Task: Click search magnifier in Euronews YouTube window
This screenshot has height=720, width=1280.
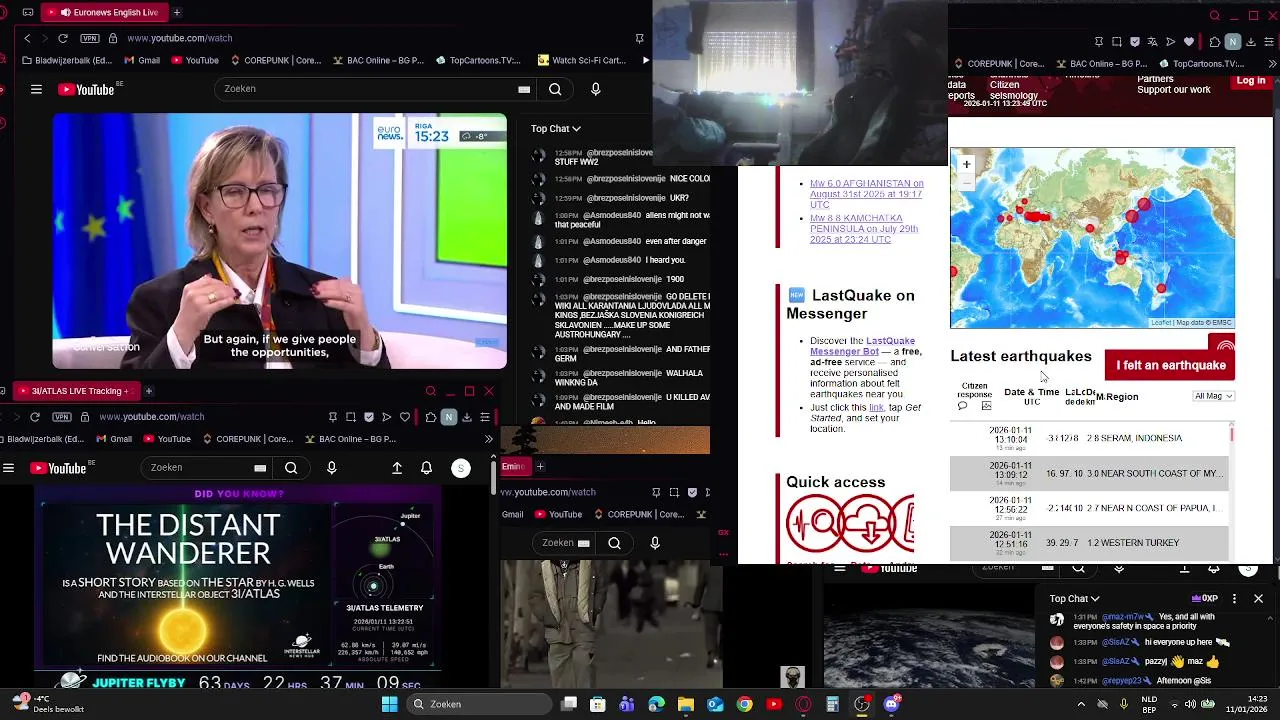Action: click(x=555, y=89)
